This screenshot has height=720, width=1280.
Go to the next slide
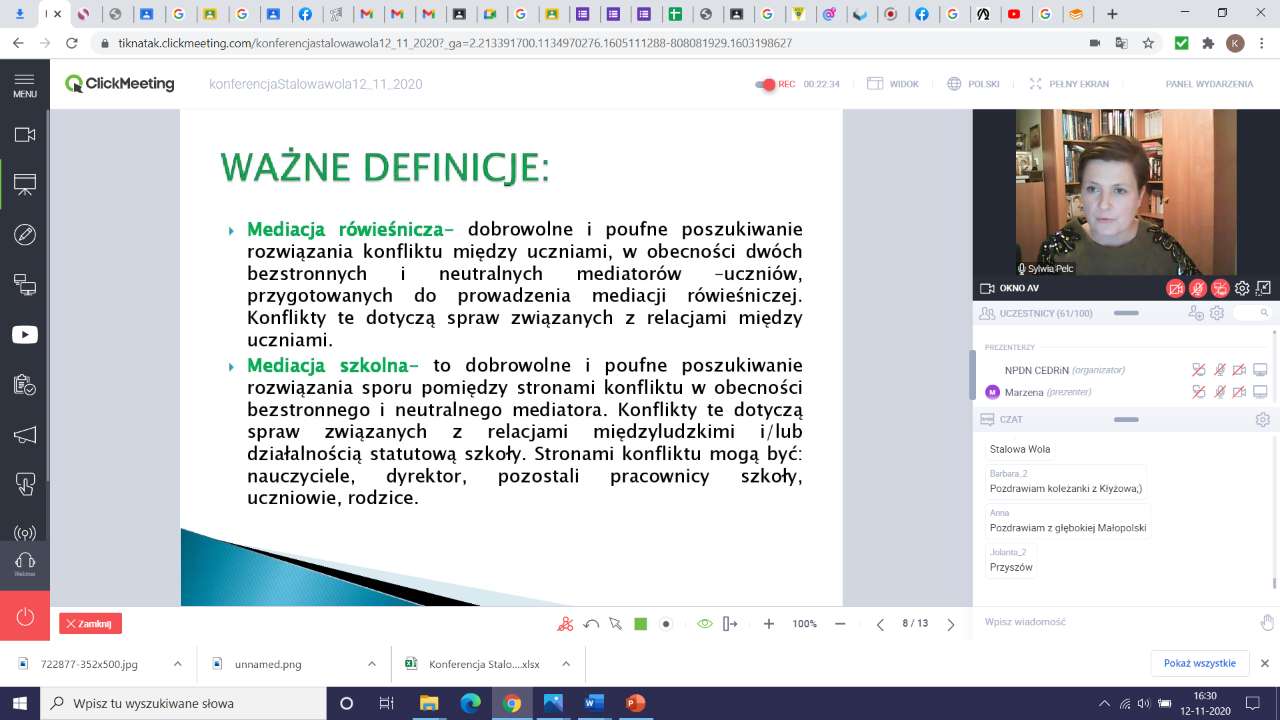pyautogui.click(x=950, y=624)
